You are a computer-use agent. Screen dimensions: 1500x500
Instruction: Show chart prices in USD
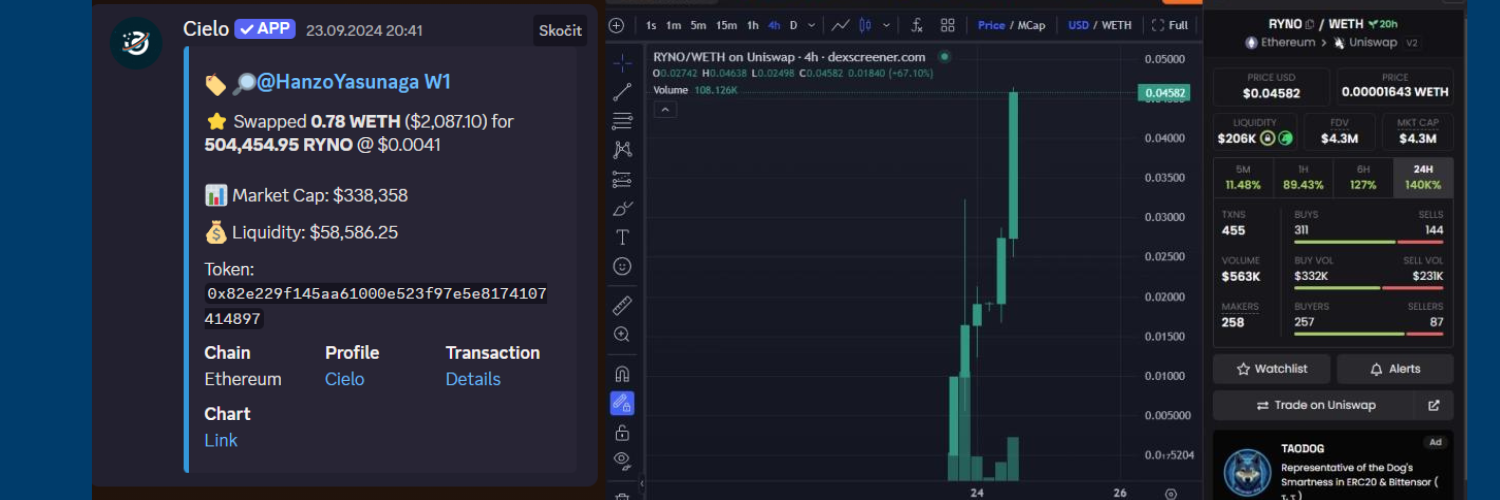tap(1078, 25)
